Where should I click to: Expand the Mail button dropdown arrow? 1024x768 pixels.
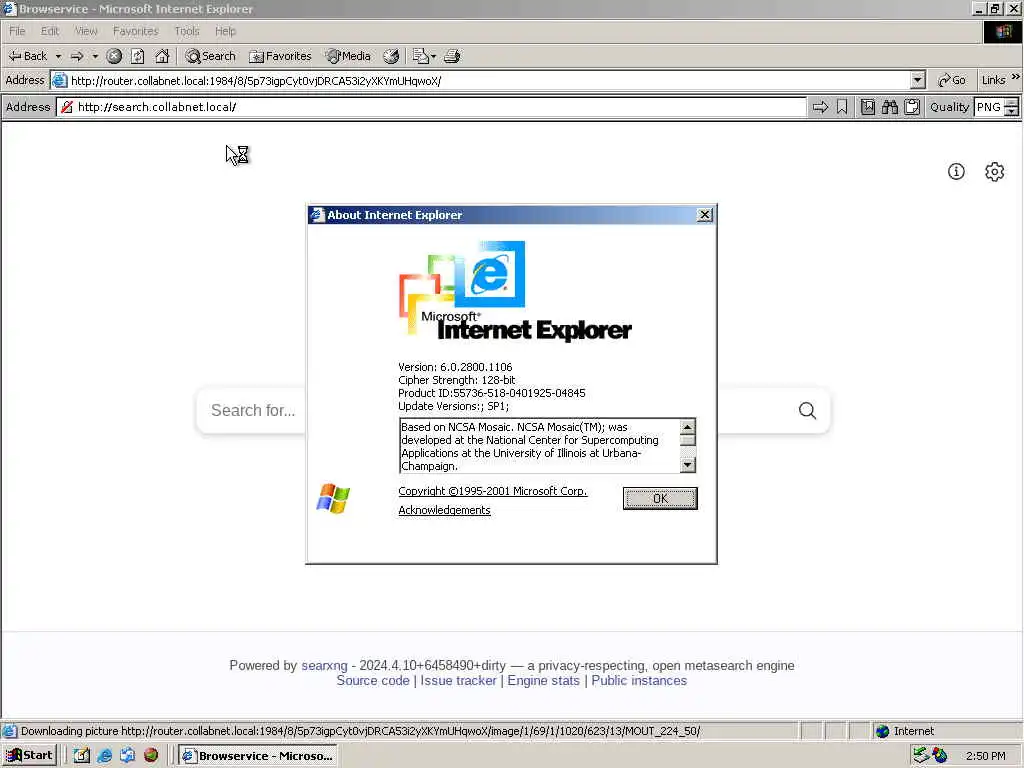(x=433, y=56)
